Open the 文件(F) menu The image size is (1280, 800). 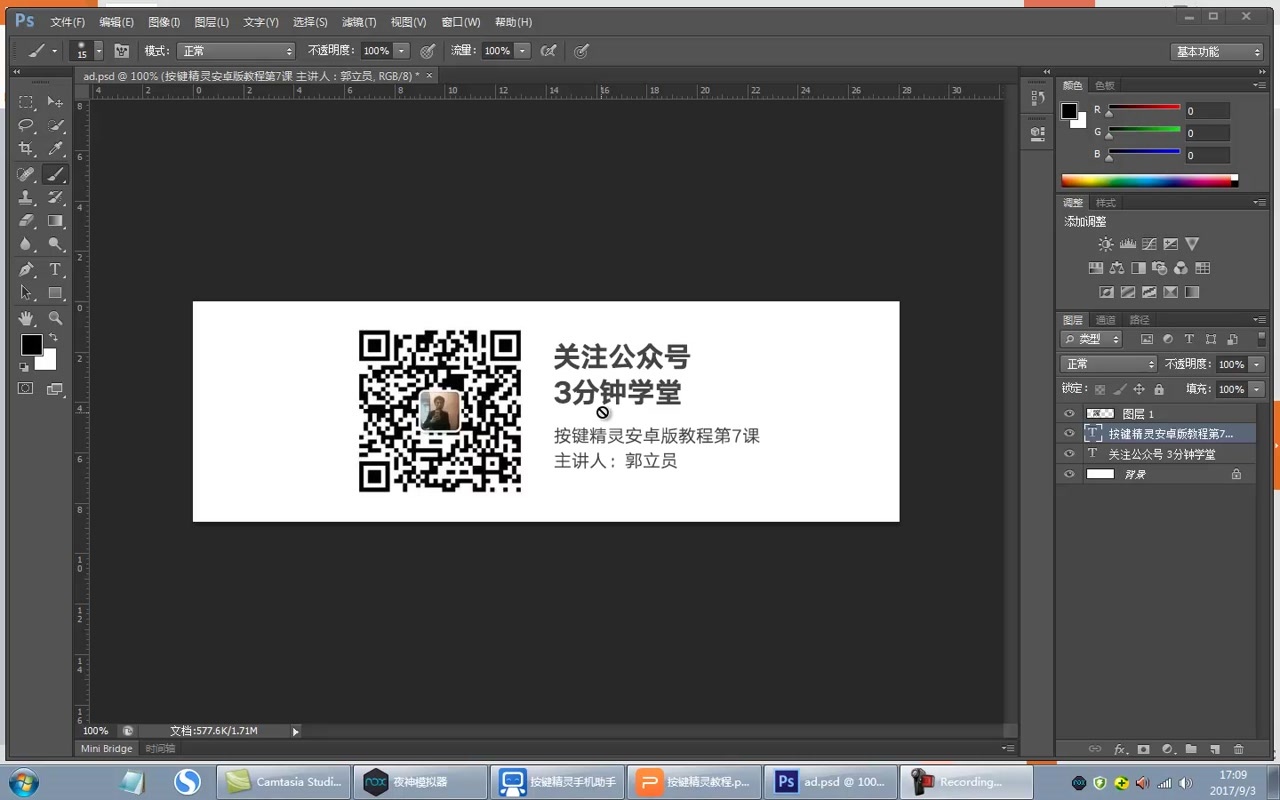(x=68, y=22)
